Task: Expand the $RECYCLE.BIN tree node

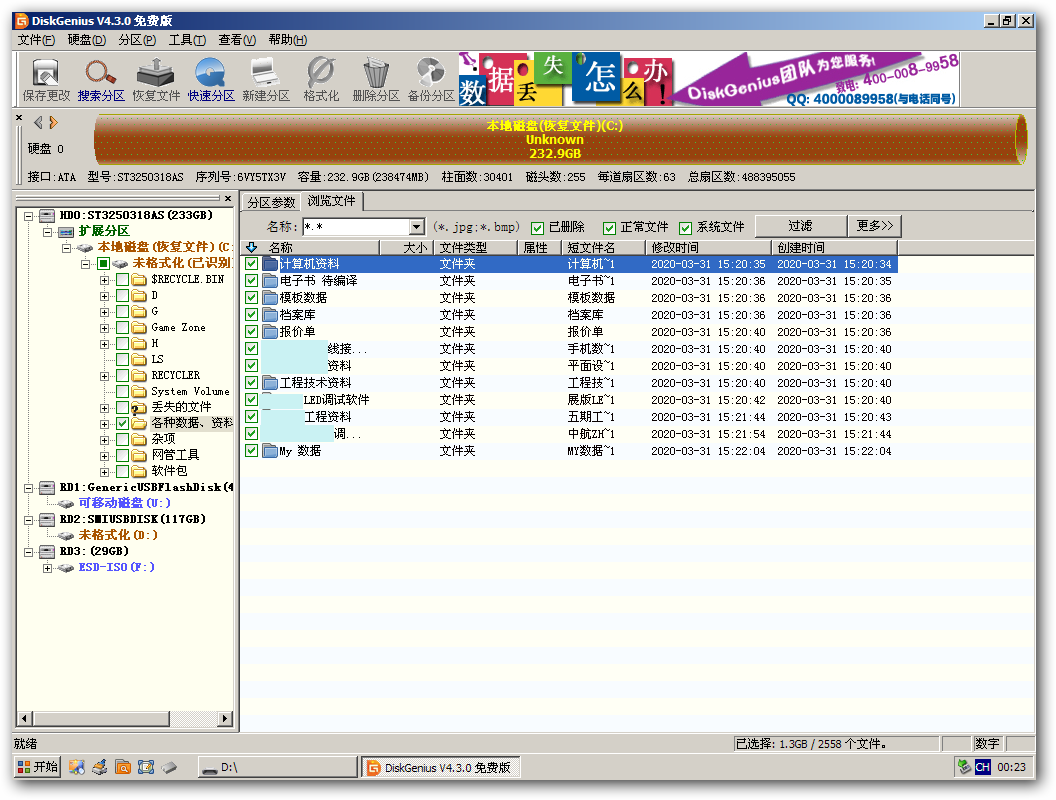Action: (x=104, y=279)
